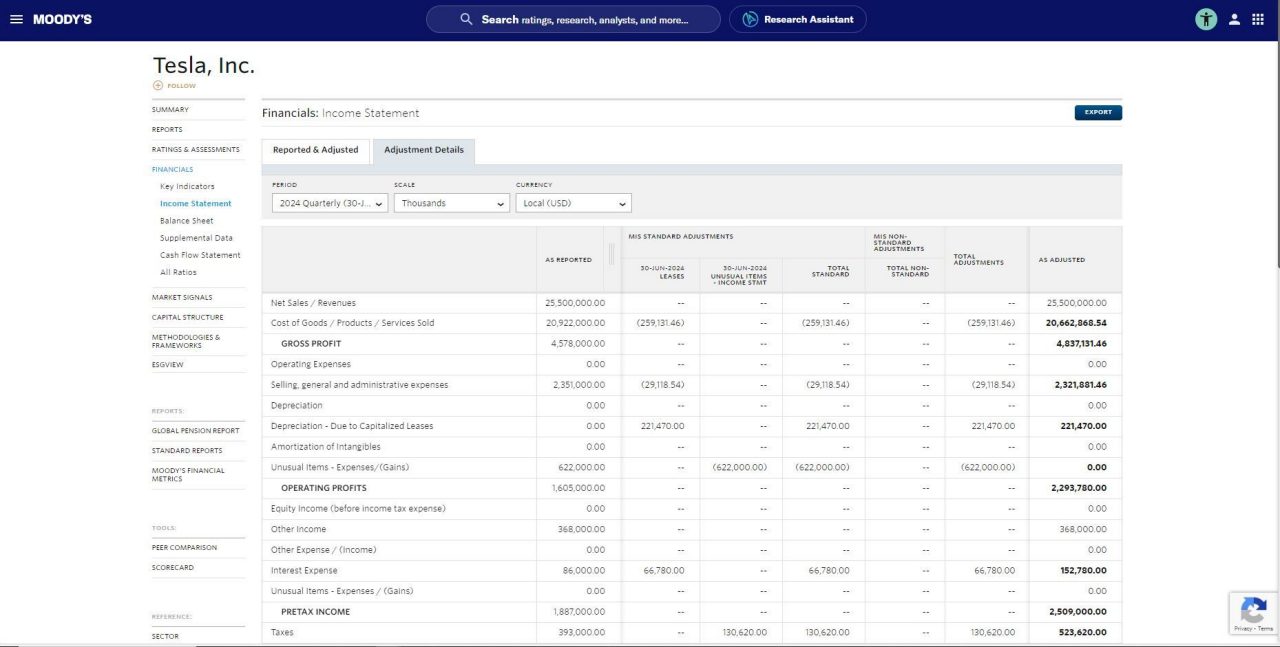Follow Tesla, Inc. plus icon
The height and width of the screenshot is (647, 1280).
tap(158, 86)
